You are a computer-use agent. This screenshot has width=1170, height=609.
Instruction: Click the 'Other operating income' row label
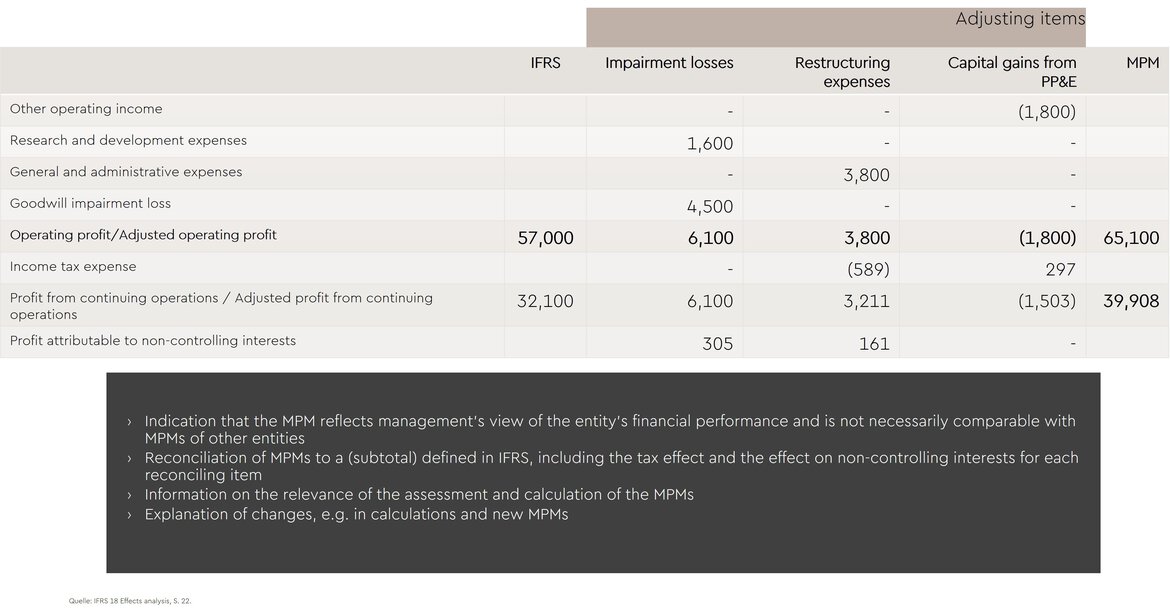click(x=86, y=109)
